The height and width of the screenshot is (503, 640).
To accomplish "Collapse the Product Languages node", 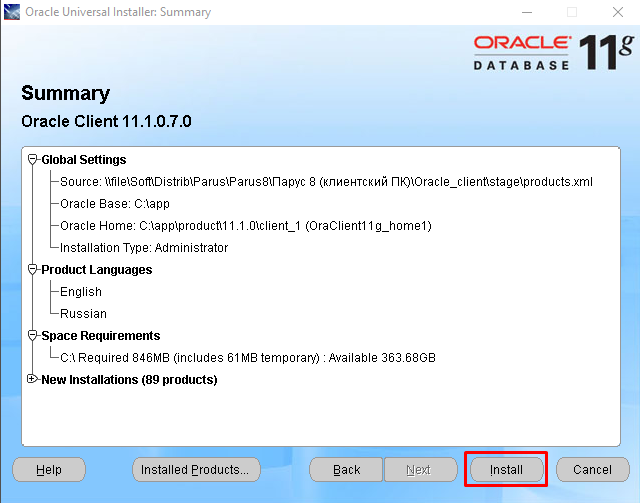I will (x=33, y=269).
